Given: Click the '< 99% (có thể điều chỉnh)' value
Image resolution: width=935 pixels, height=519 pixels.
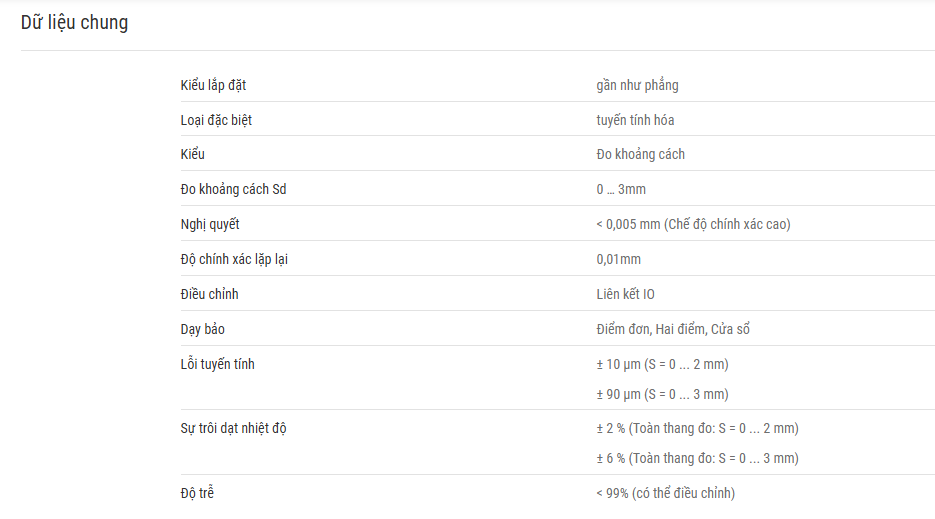Looking at the screenshot, I should pos(665,493).
